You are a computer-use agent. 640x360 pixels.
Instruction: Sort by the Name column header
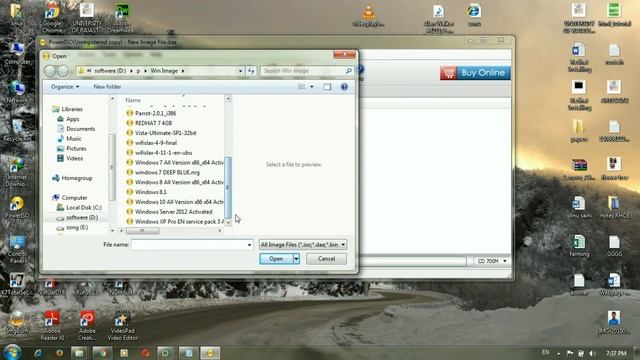coord(133,100)
